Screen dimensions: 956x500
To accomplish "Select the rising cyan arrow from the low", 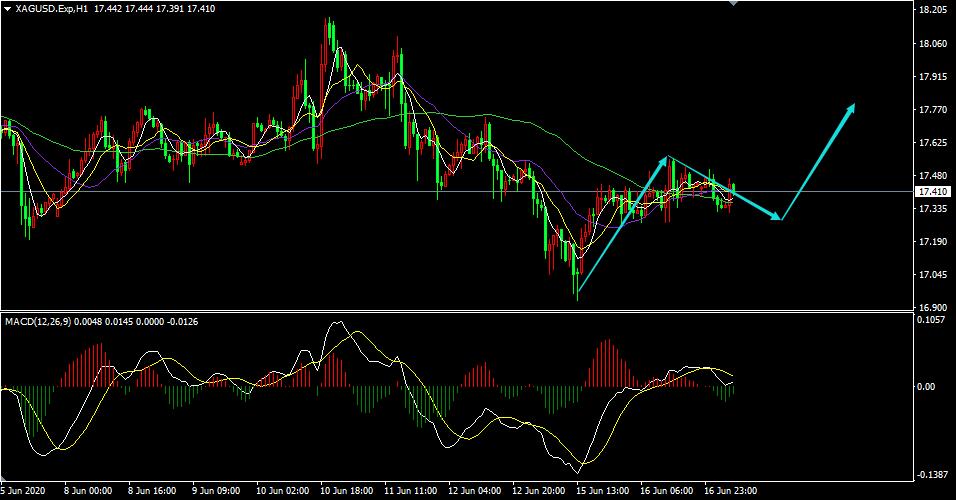I will click(x=622, y=225).
